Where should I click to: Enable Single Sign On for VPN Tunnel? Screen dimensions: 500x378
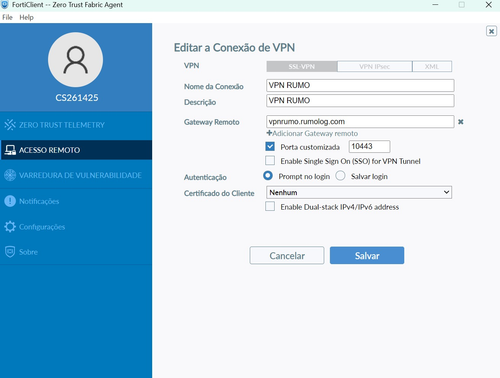pos(270,161)
